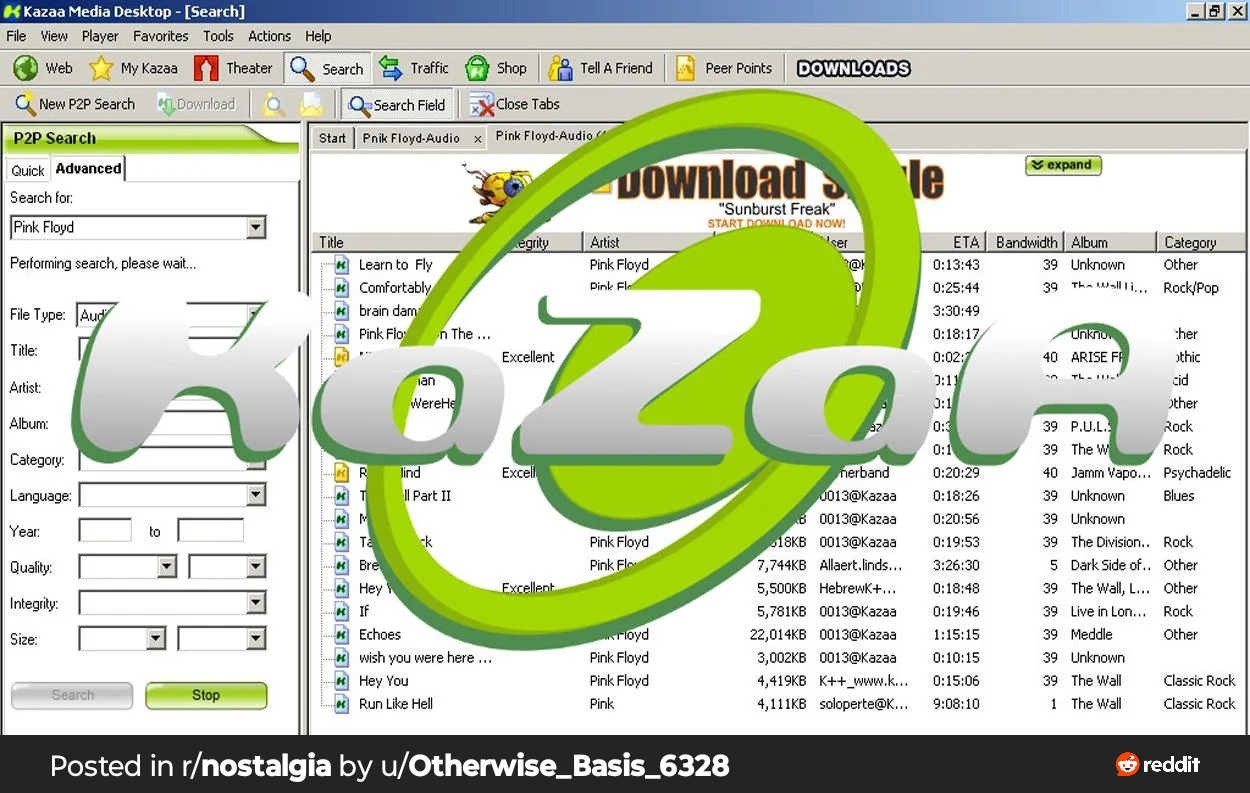Expand the ad banner with the expand button
Screen dimensions: 1250x793
[1063, 165]
